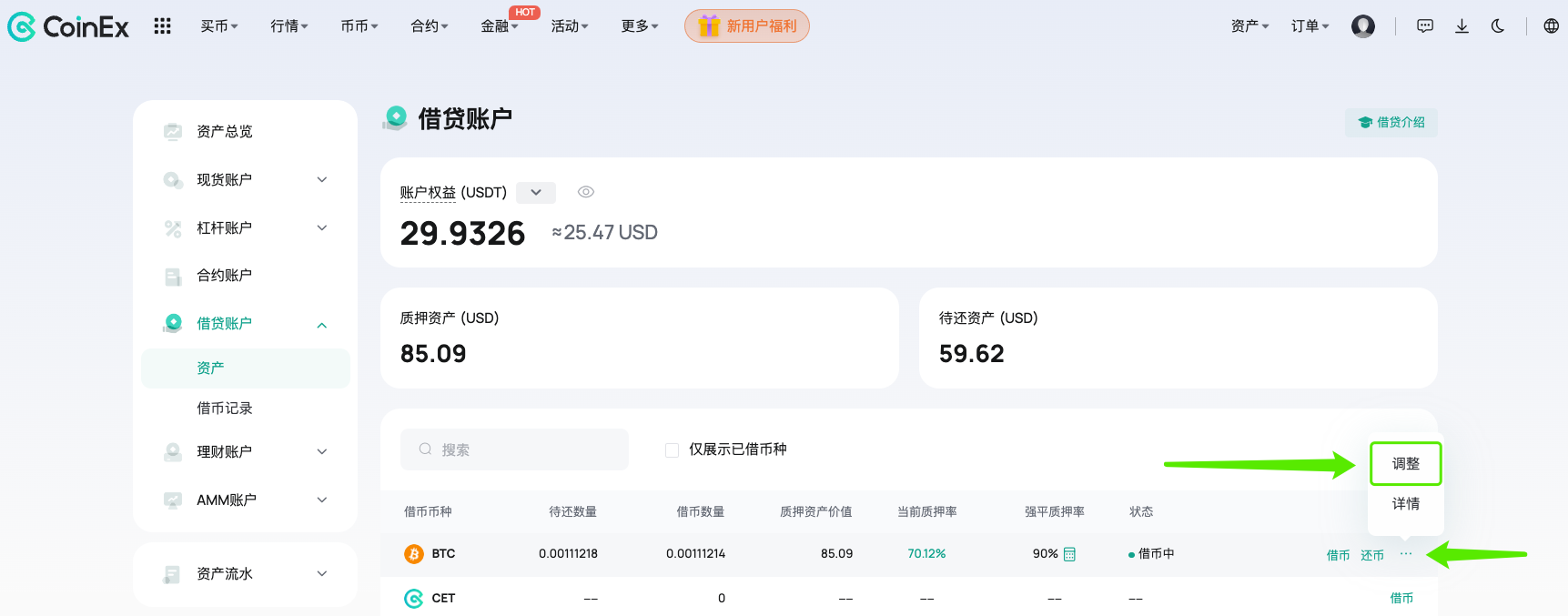Select 资产 sidebar sub-item
Image resolution: width=1568 pixels, height=616 pixels.
[x=246, y=369]
